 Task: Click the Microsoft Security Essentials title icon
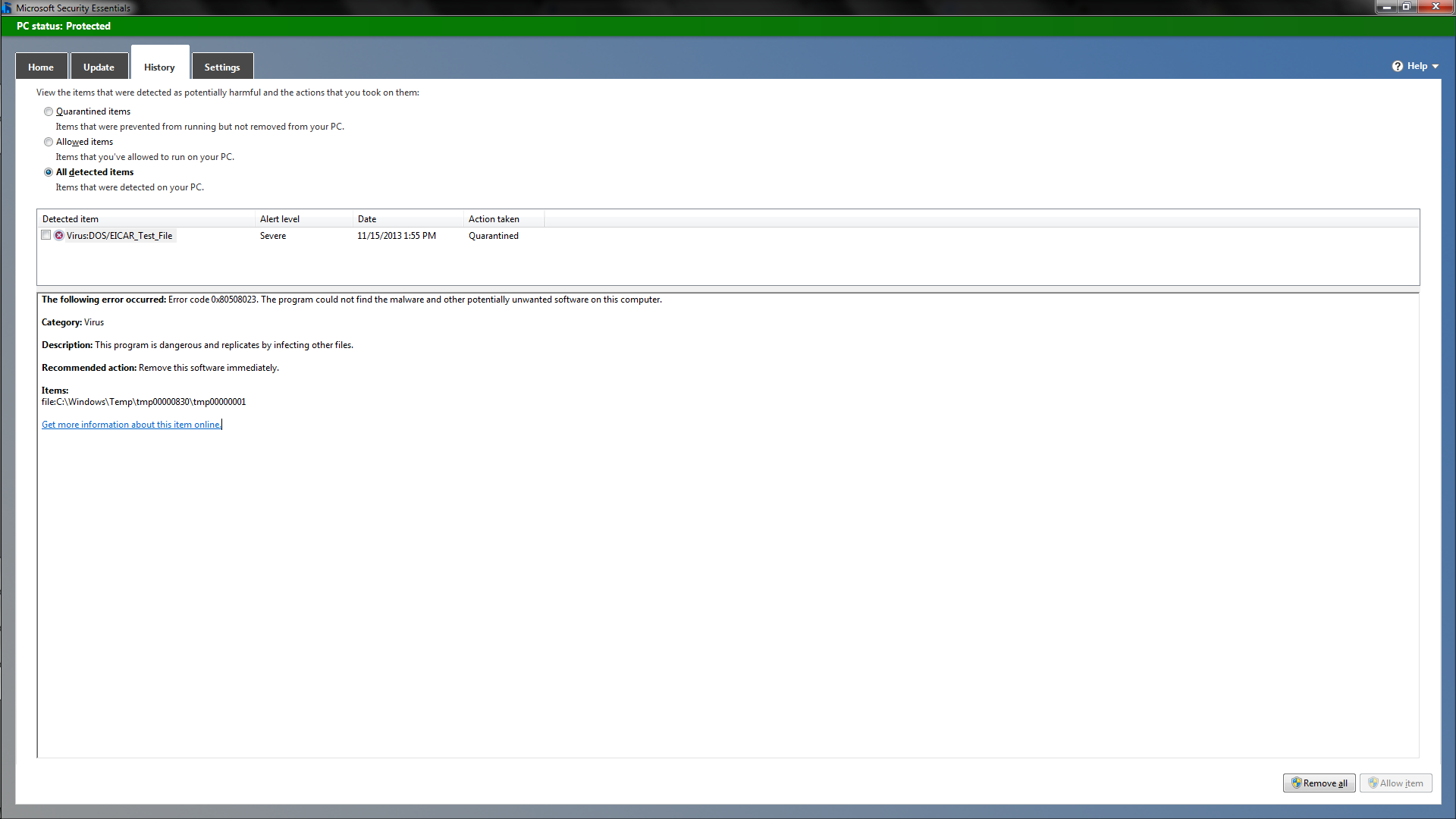click(x=7, y=8)
